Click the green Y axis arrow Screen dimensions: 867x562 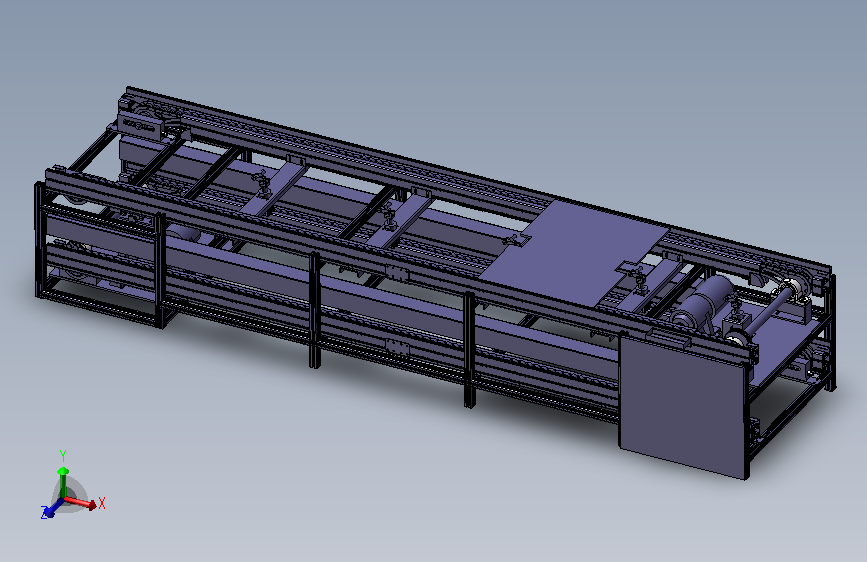63,482
